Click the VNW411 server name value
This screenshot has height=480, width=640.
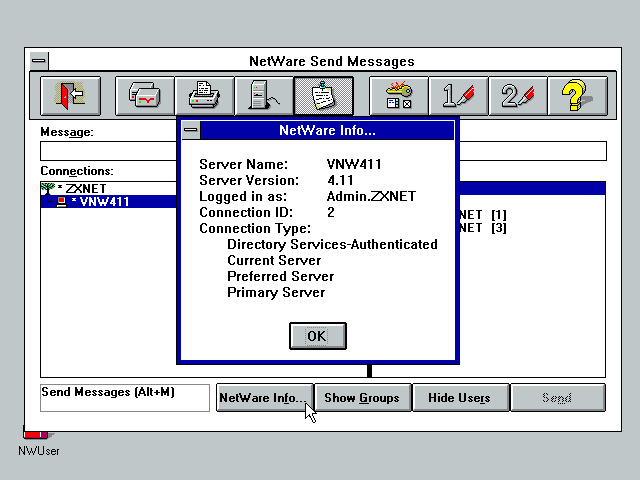pyautogui.click(x=354, y=164)
